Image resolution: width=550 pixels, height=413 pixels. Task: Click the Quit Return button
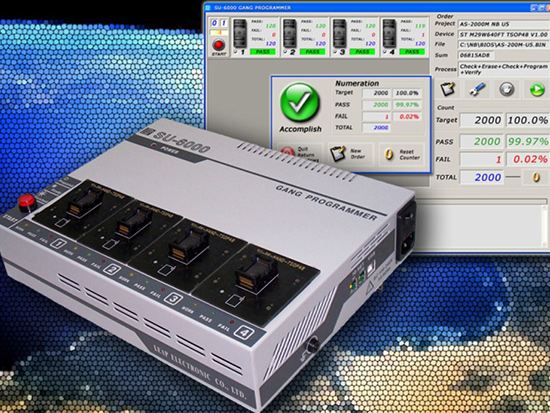click(300, 153)
